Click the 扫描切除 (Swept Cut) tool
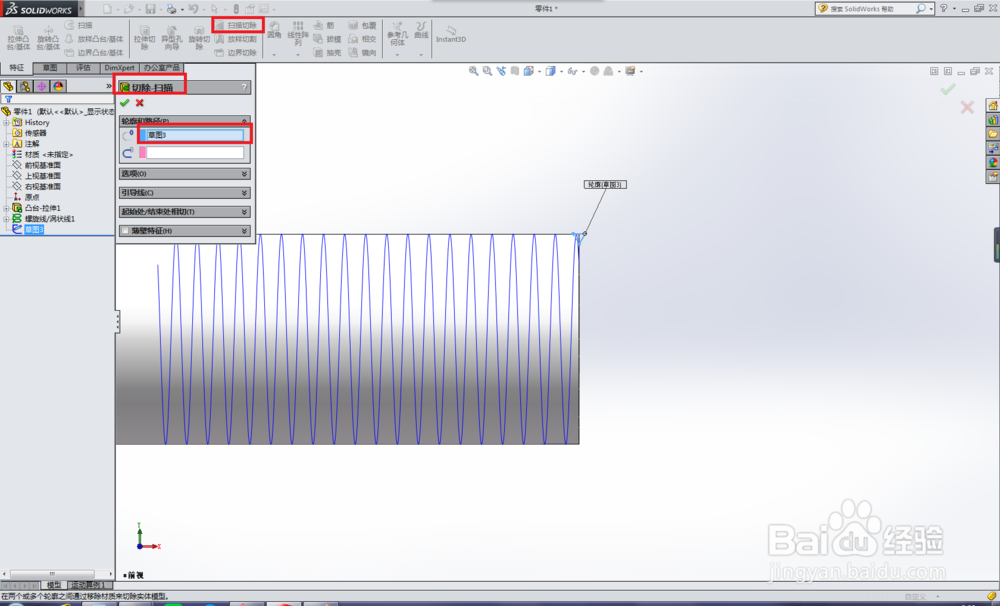The height and width of the screenshot is (606, 1000). coord(237,26)
